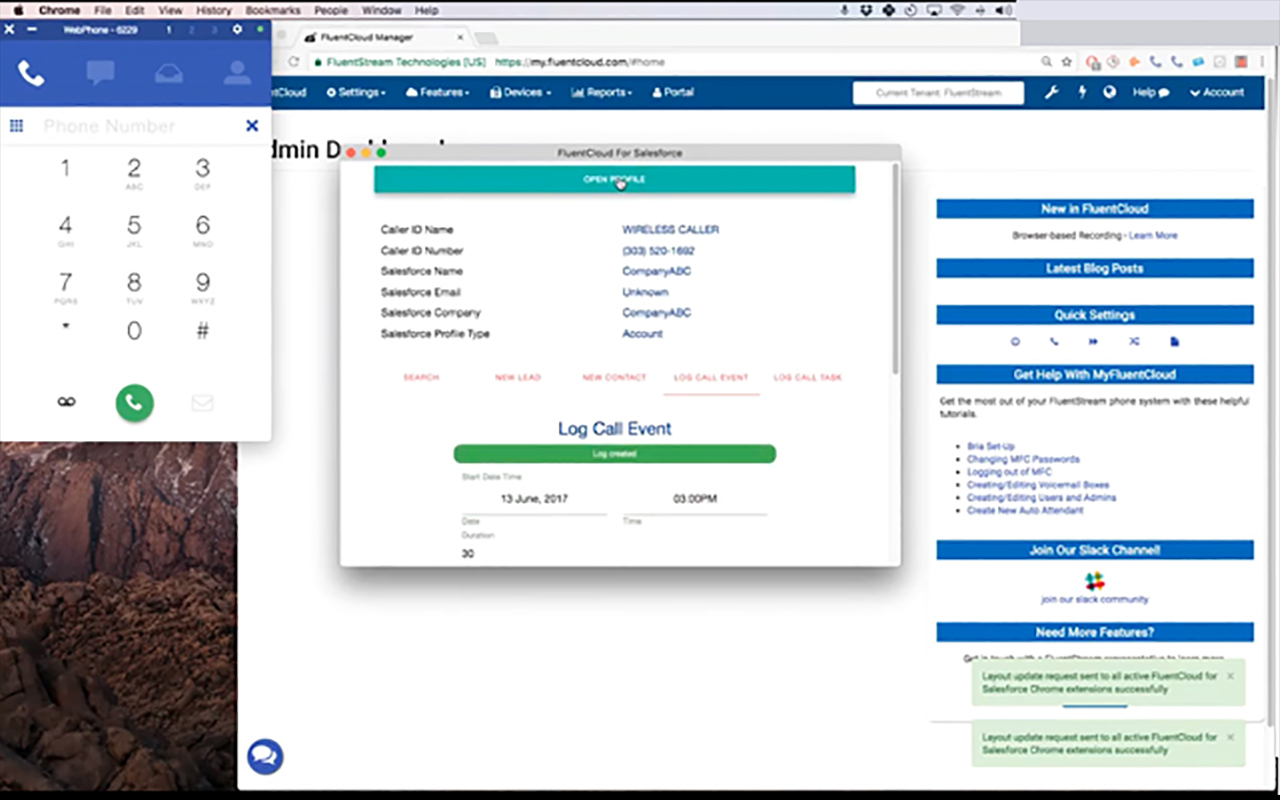Tap the star key on keypad
The height and width of the screenshot is (800, 1280).
tap(66, 327)
